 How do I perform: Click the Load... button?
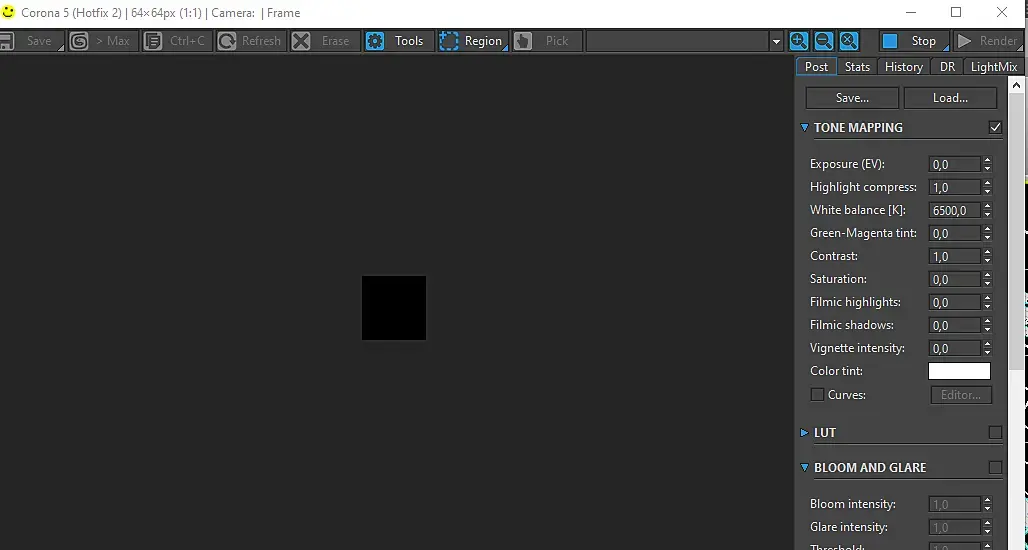tap(951, 98)
